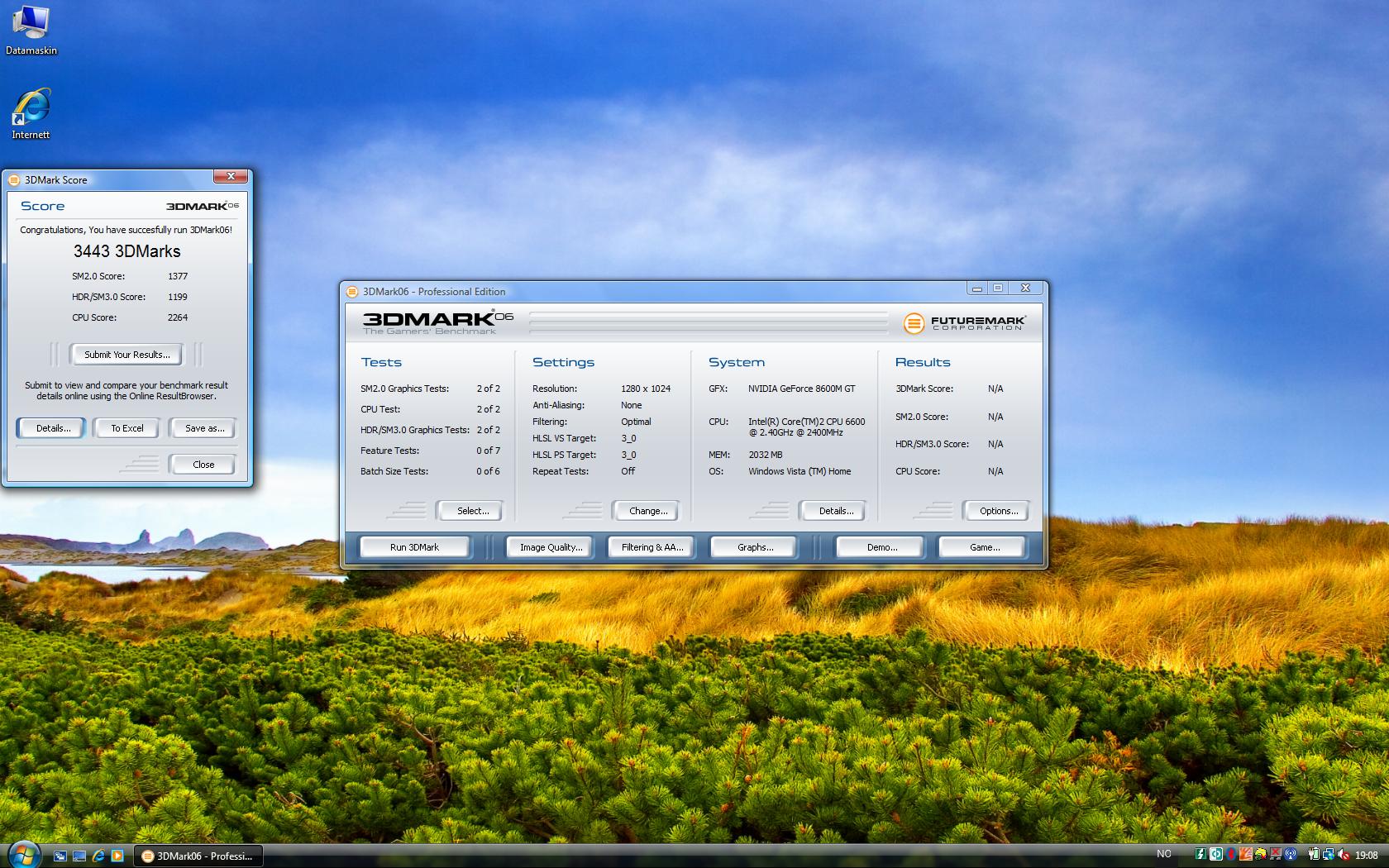Click the 'Batch Size Tests:' row label
The width and height of the screenshot is (1389, 868).
pos(394,471)
